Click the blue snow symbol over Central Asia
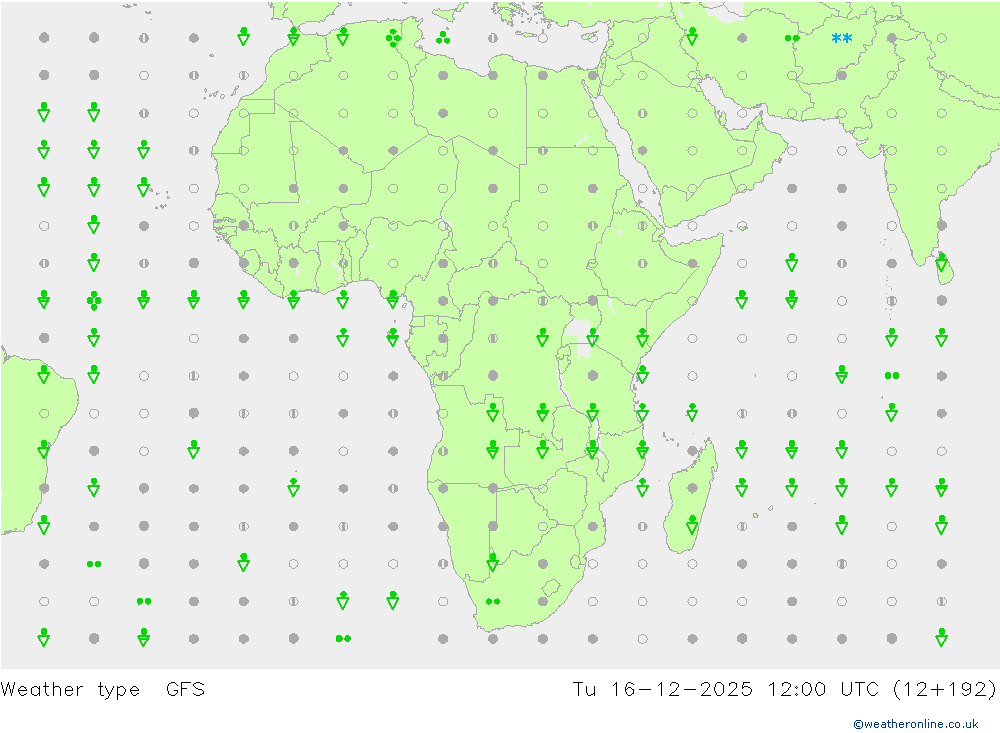 pos(842,39)
